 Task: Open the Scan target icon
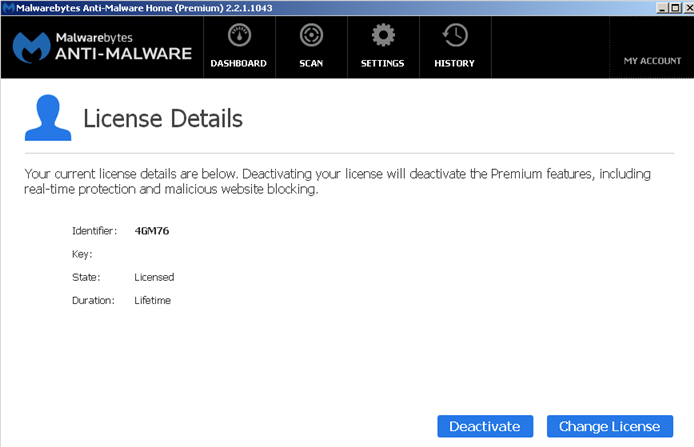pos(310,36)
